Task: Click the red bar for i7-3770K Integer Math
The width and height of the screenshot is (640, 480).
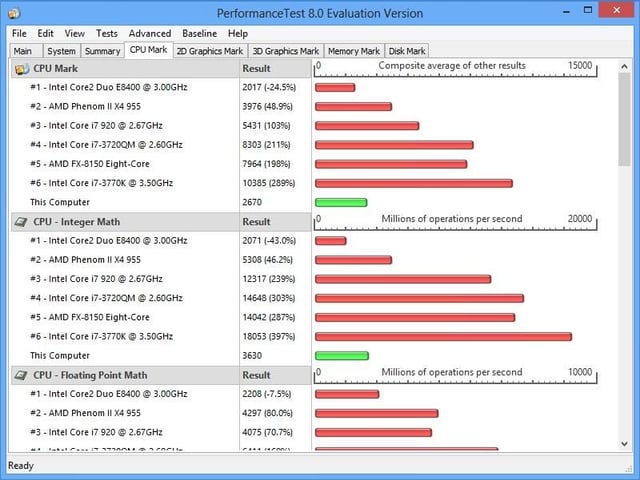Action: [443, 337]
